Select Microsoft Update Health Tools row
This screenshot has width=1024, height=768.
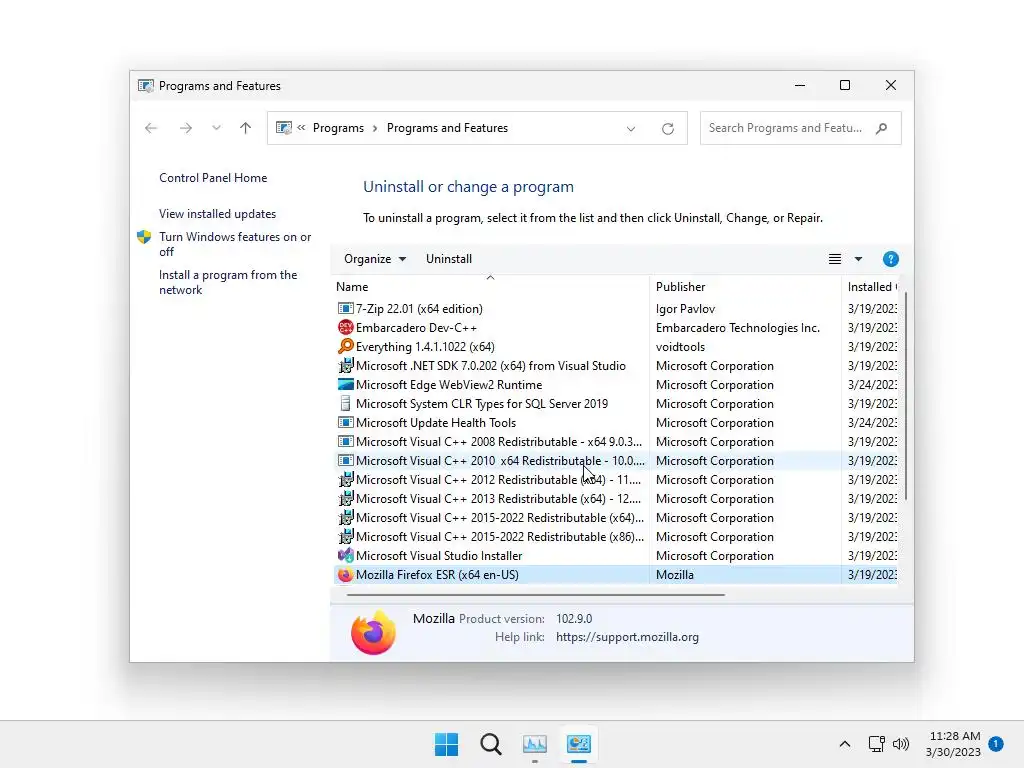tap(616, 422)
